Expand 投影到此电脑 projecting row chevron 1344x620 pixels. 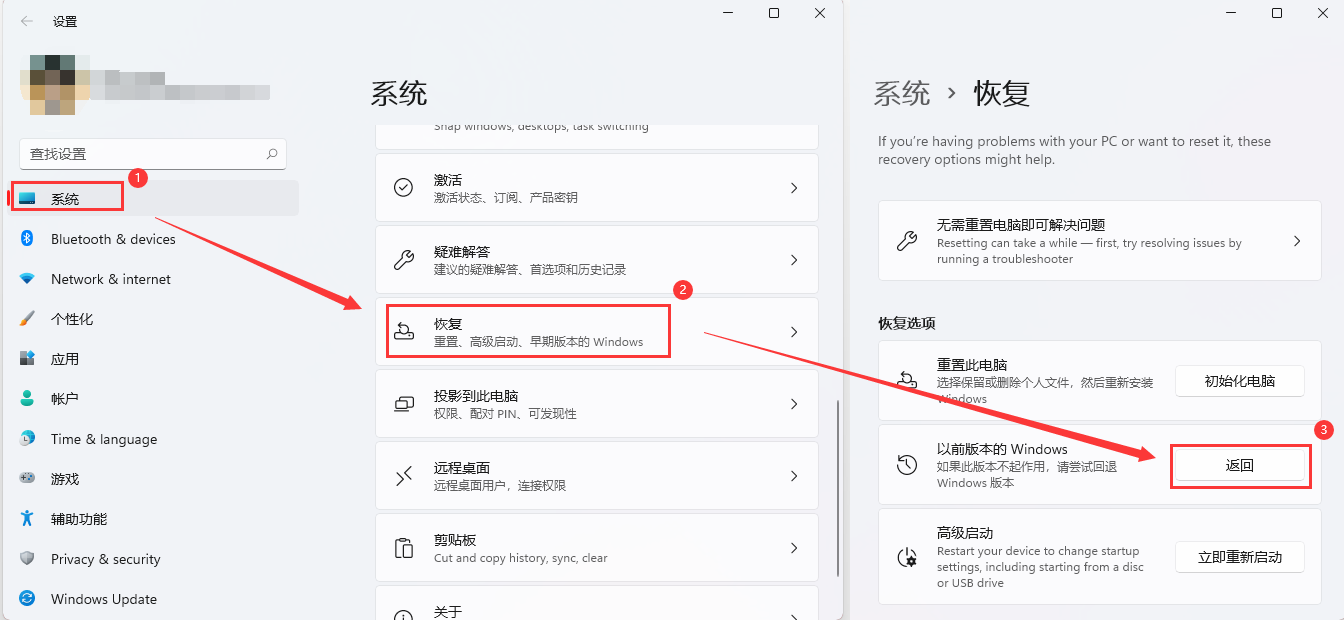pyautogui.click(x=794, y=404)
